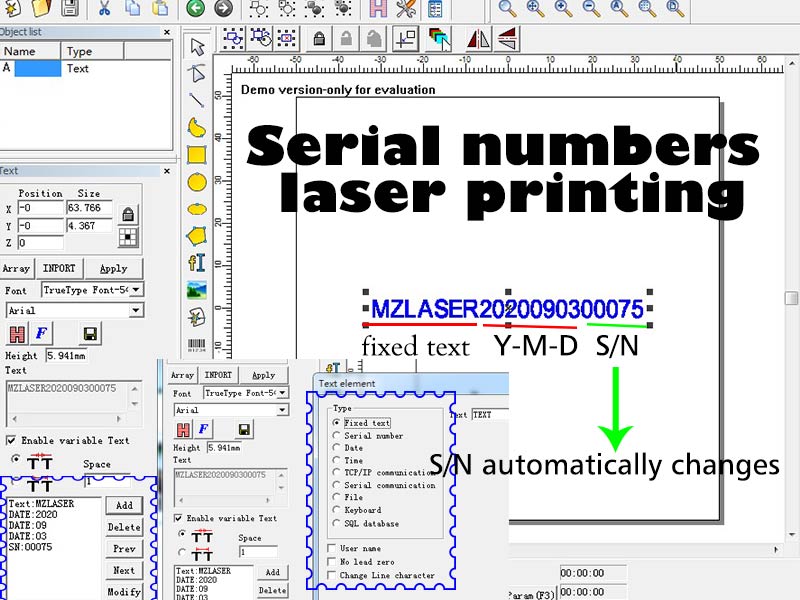Click the put-to-origin icon
Image resolution: width=800 pixels, height=600 pixels.
[x=406, y=39]
